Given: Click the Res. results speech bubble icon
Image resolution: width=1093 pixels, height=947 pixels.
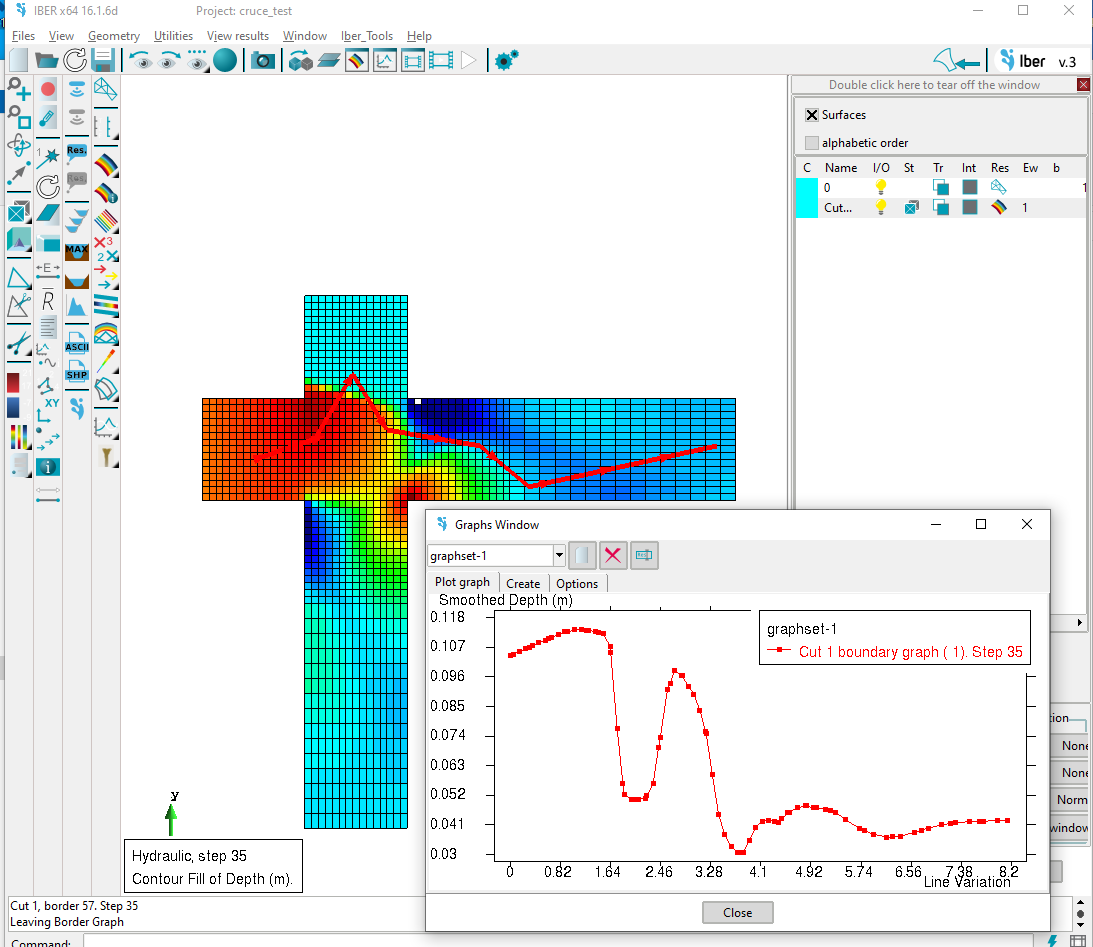Looking at the screenshot, I should (77, 153).
